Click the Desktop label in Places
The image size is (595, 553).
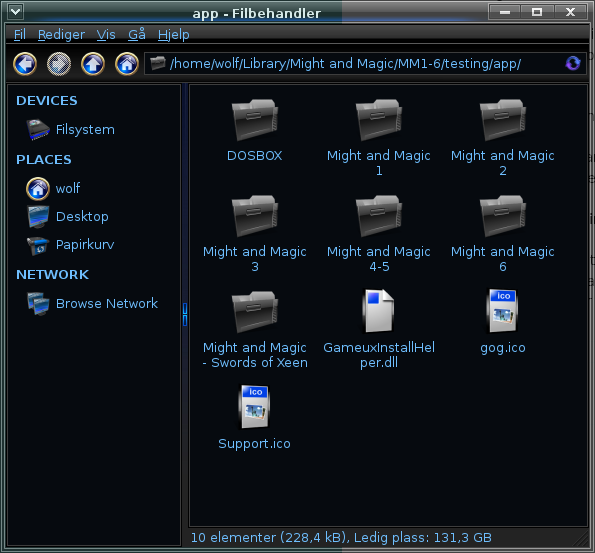click(82, 217)
